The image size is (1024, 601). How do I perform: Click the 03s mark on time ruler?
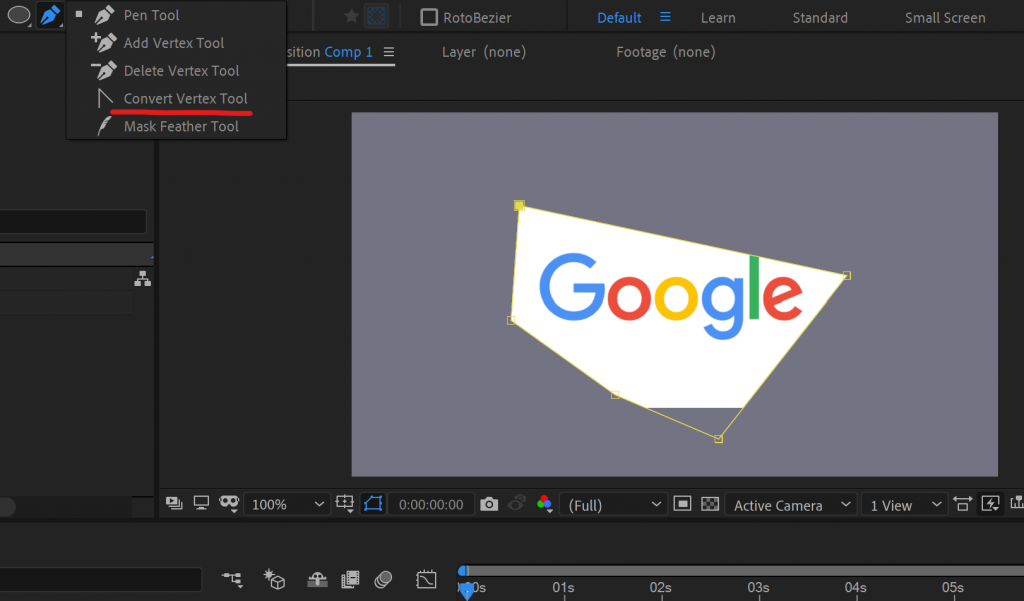click(x=758, y=587)
